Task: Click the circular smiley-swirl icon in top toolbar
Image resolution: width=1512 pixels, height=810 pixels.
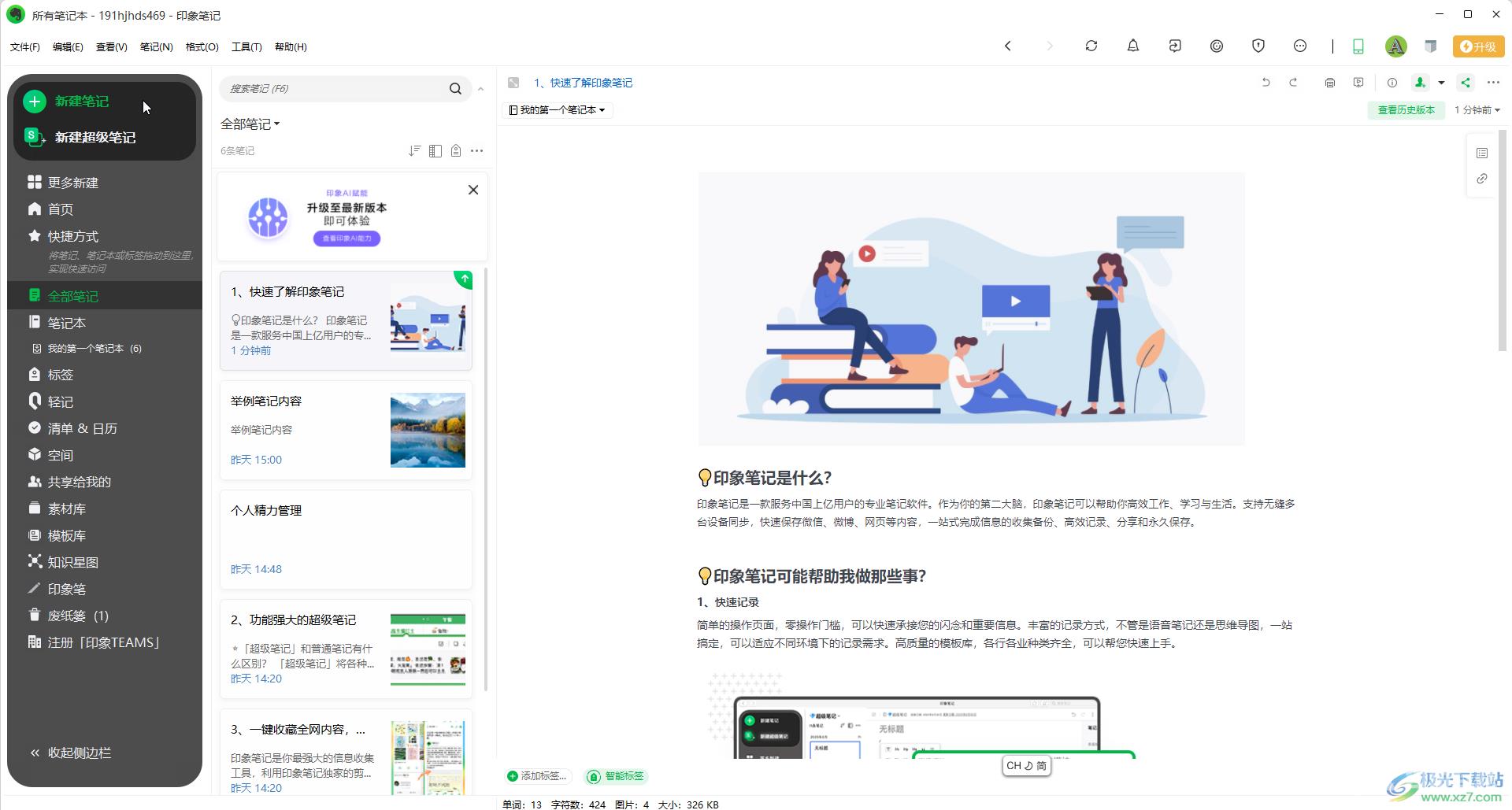Action: pyautogui.click(x=1216, y=46)
